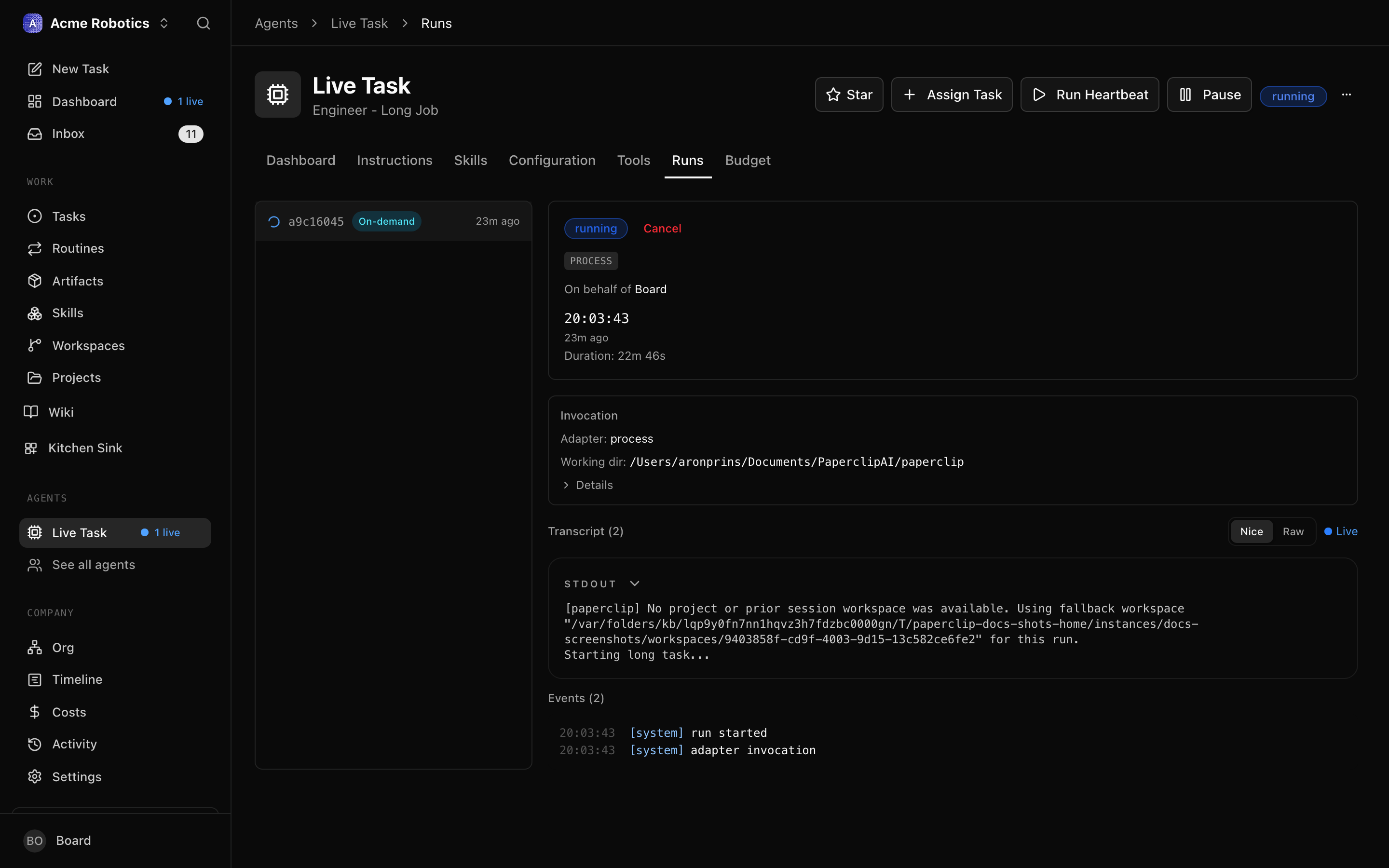
Task: Click the PROCESS tag in run details
Action: click(x=591, y=261)
